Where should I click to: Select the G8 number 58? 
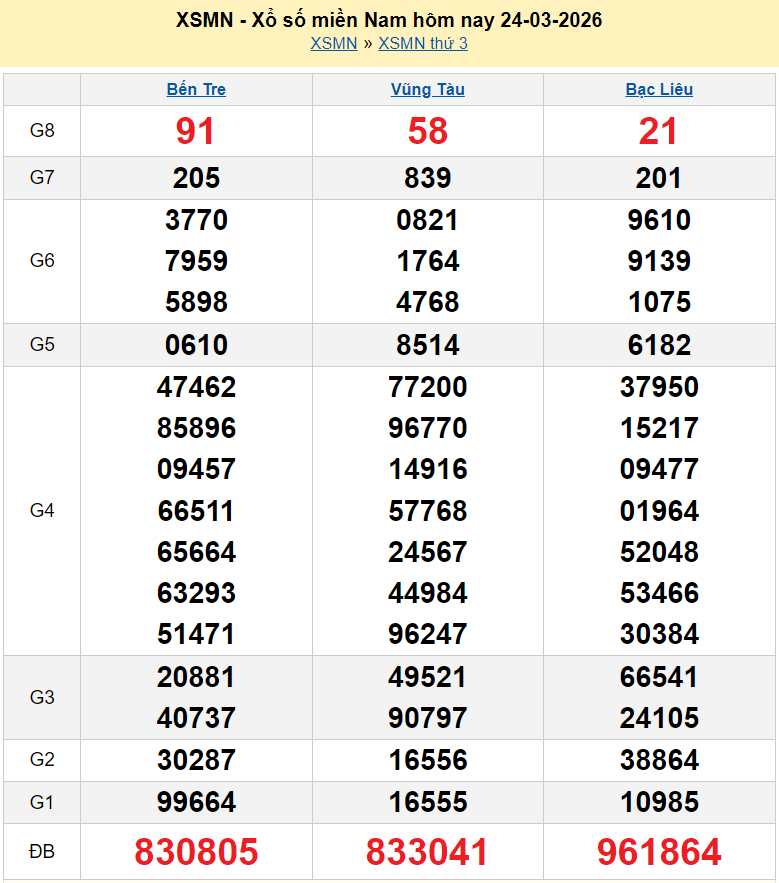(427, 131)
